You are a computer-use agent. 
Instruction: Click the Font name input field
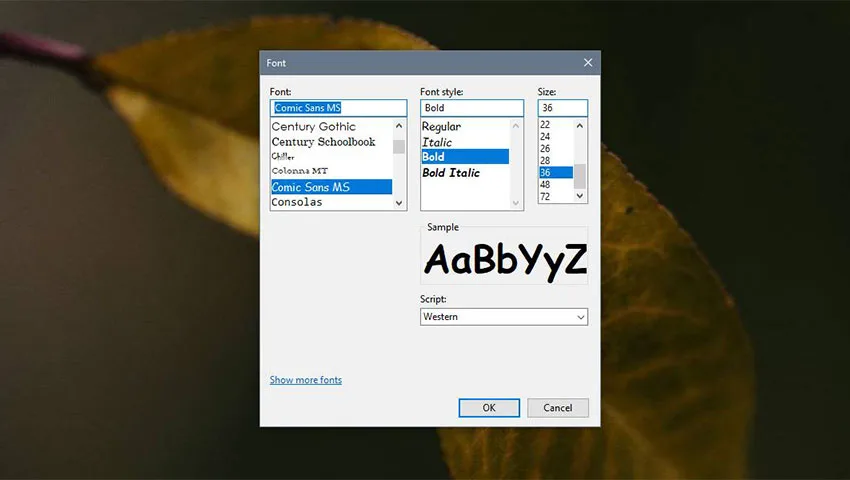[x=338, y=108]
